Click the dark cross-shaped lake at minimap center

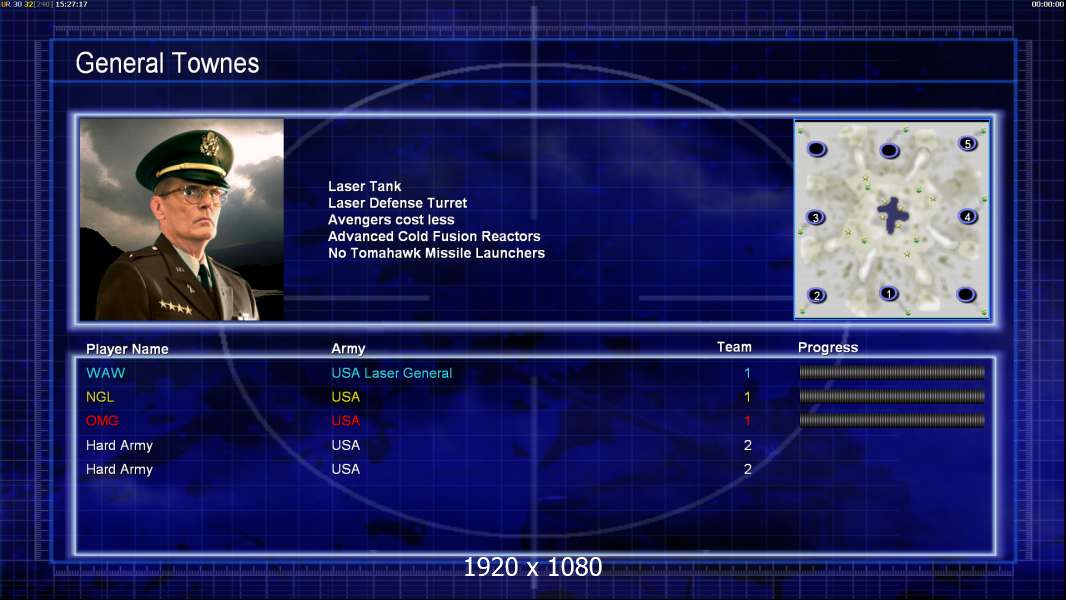point(892,215)
